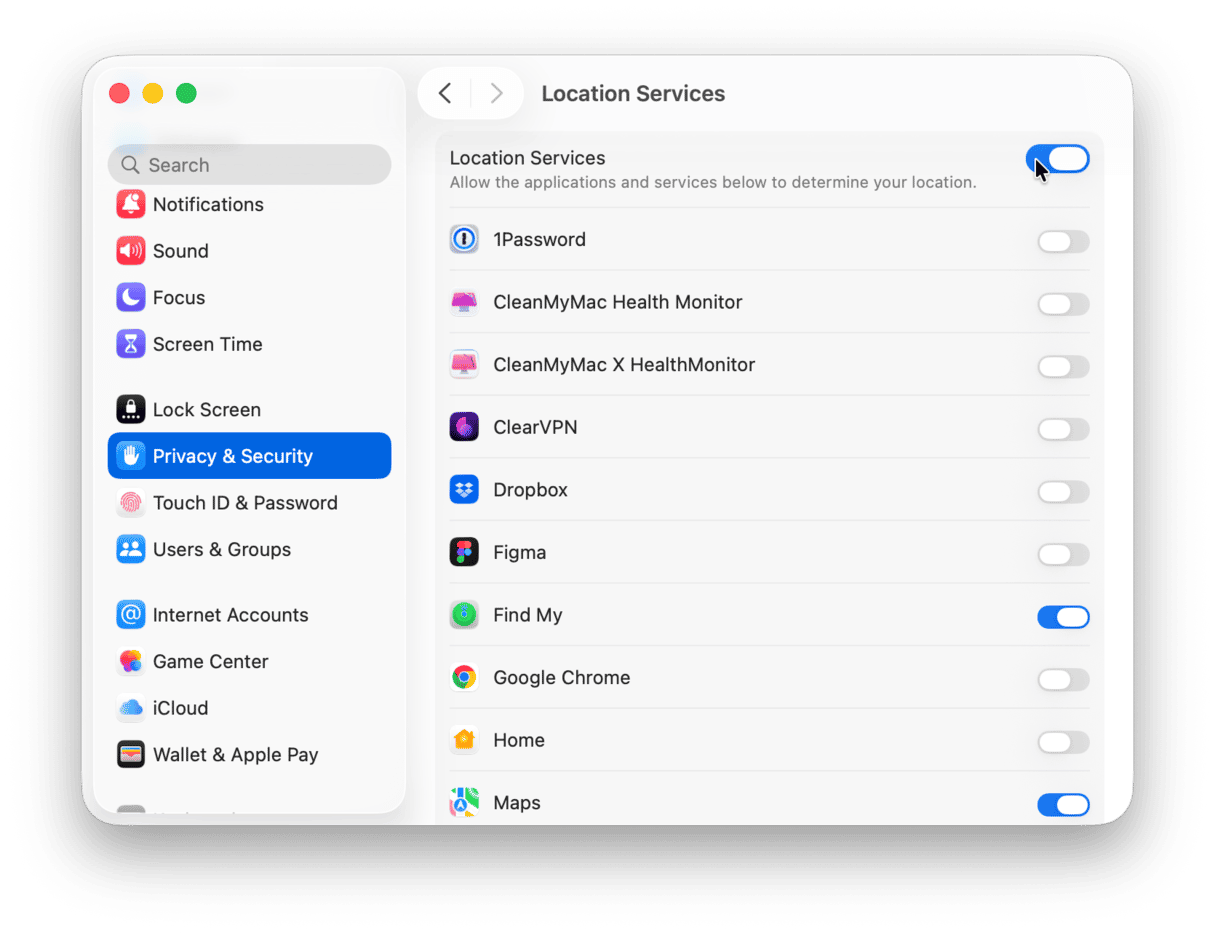Open Notifications settings pane

click(249, 204)
